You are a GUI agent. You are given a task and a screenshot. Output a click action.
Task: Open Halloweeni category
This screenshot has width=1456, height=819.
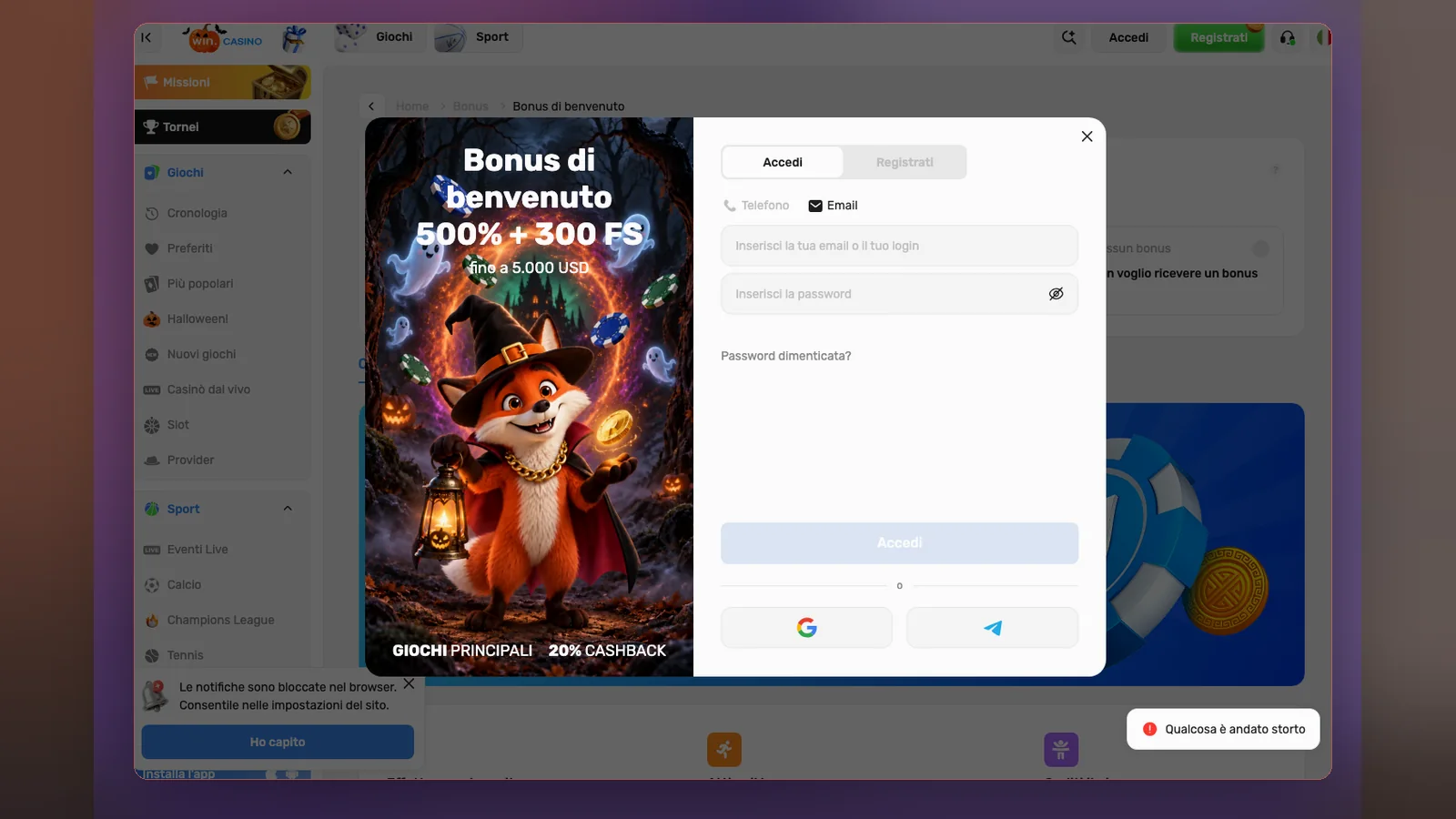point(197,319)
